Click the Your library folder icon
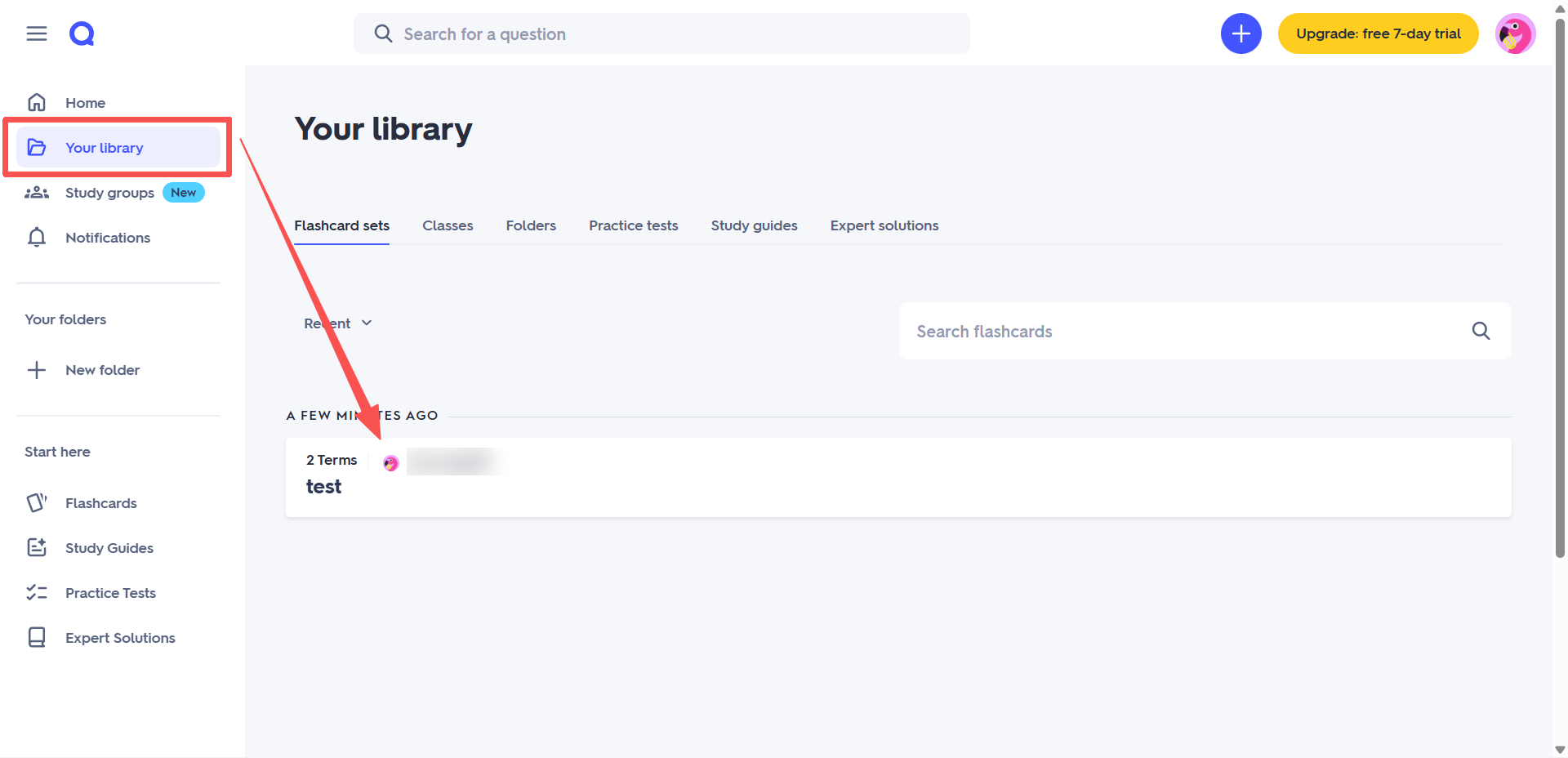This screenshot has width=1568, height=758. pos(37,147)
